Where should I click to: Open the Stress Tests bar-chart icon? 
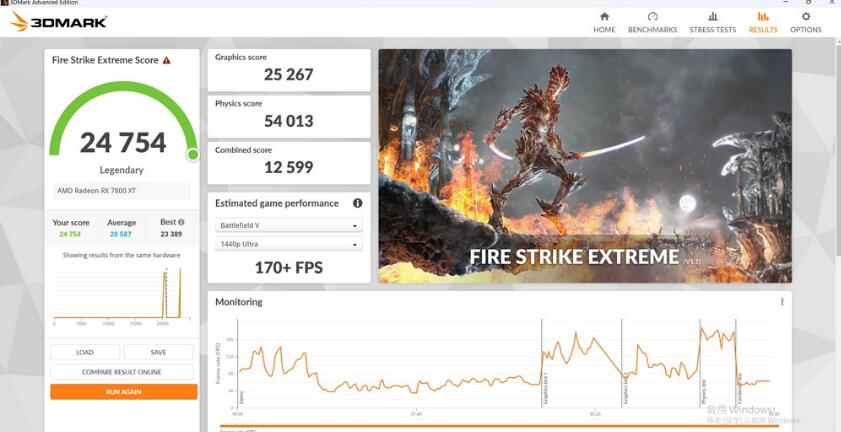[x=712, y=17]
